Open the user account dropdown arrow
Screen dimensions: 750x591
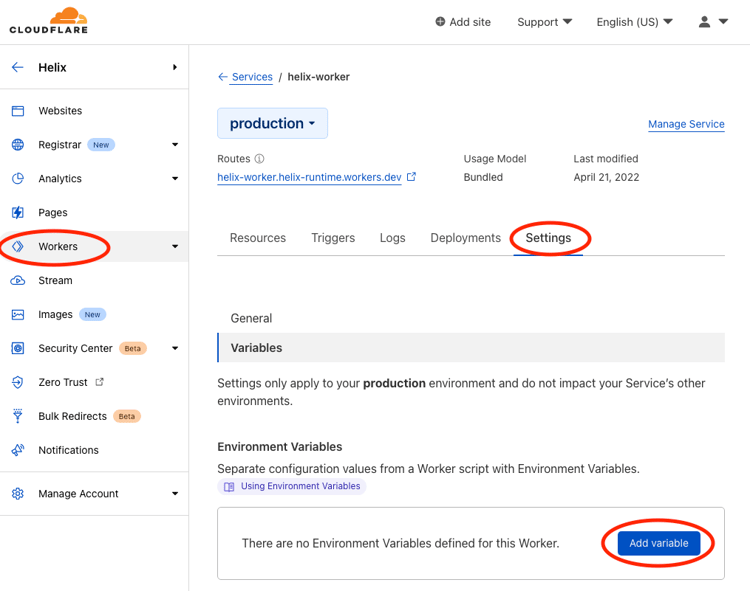click(x=723, y=22)
